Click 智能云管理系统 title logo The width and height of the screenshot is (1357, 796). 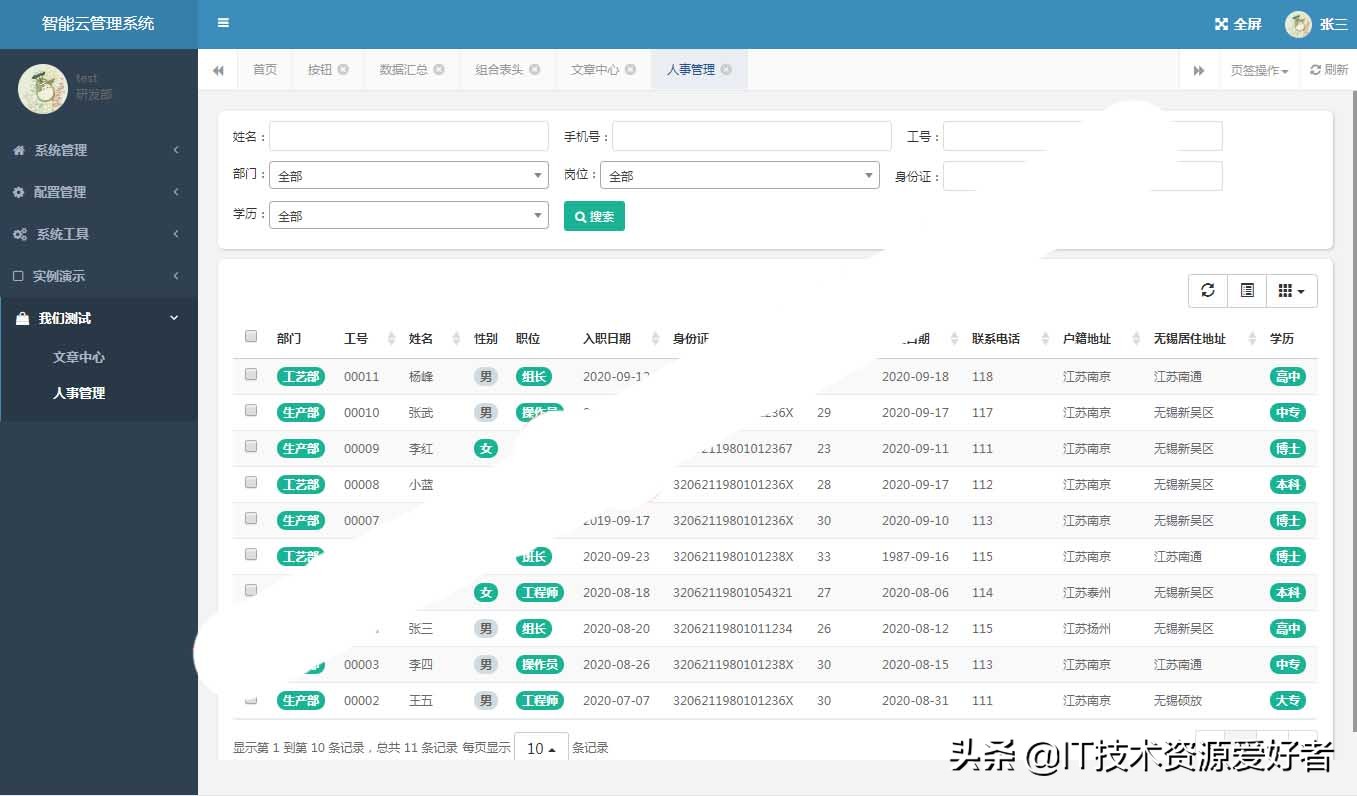(98, 24)
